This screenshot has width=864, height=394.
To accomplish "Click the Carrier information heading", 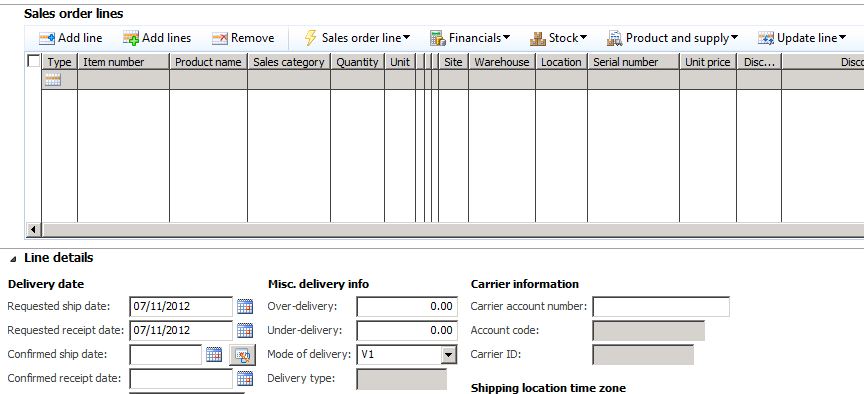I will 525,284.
